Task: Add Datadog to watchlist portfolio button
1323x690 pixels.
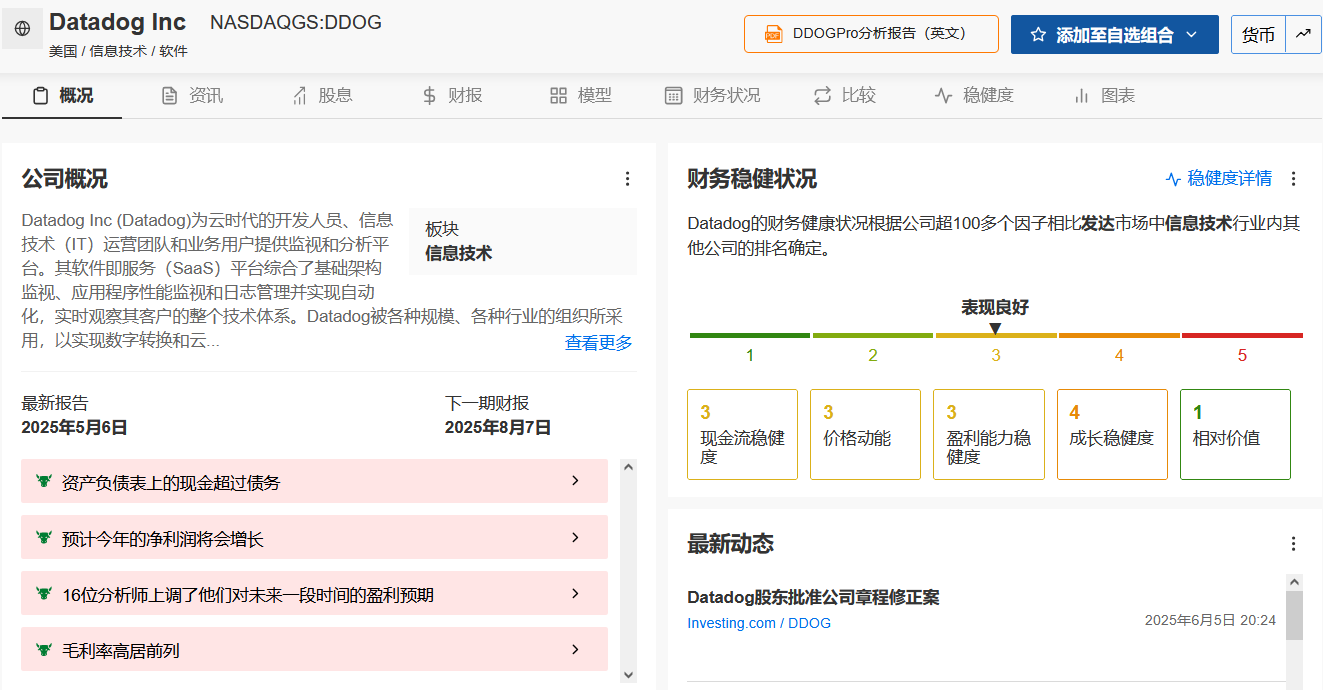Action: pos(1114,34)
